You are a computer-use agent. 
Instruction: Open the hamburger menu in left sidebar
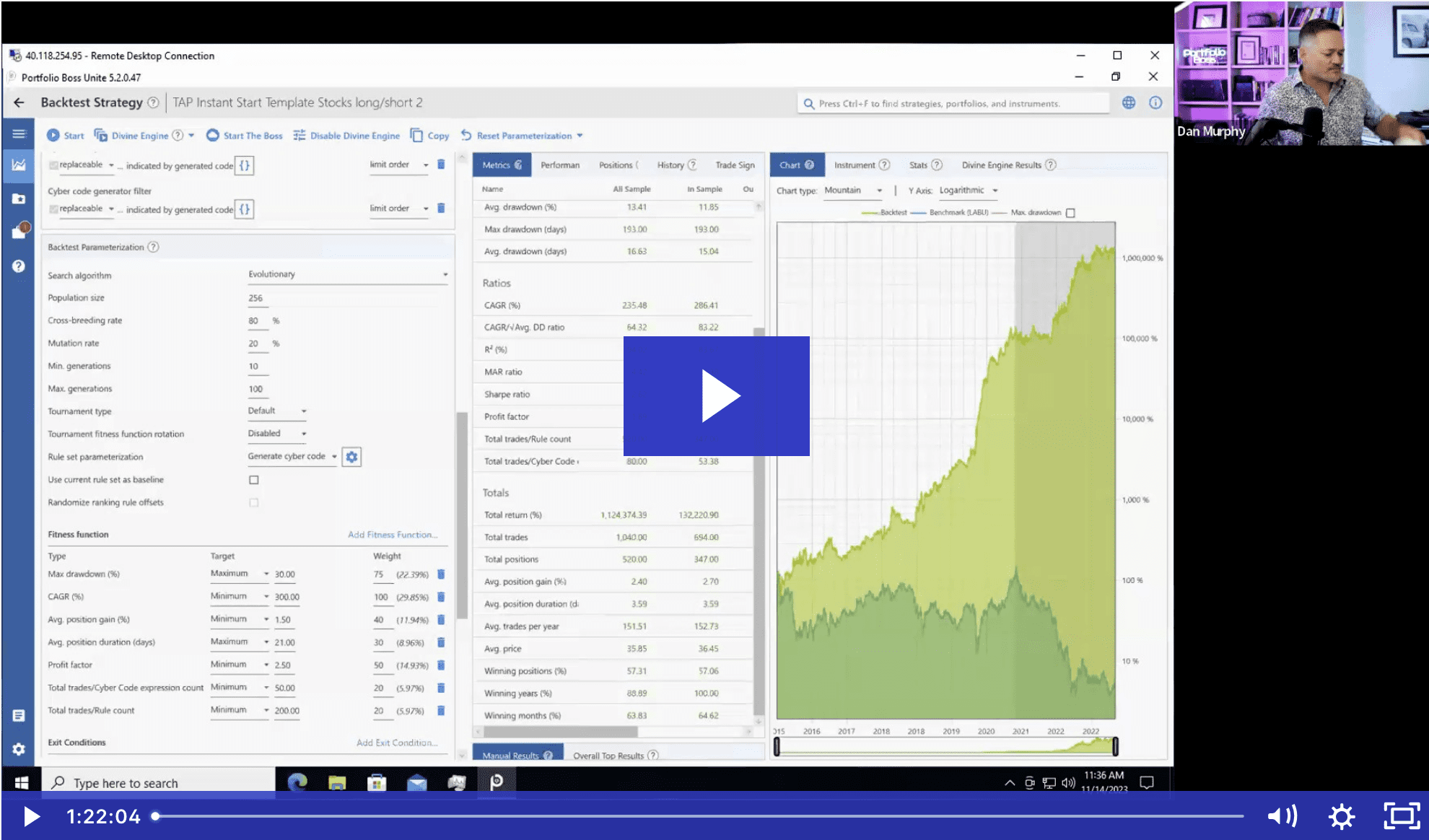[x=19, y=134]
